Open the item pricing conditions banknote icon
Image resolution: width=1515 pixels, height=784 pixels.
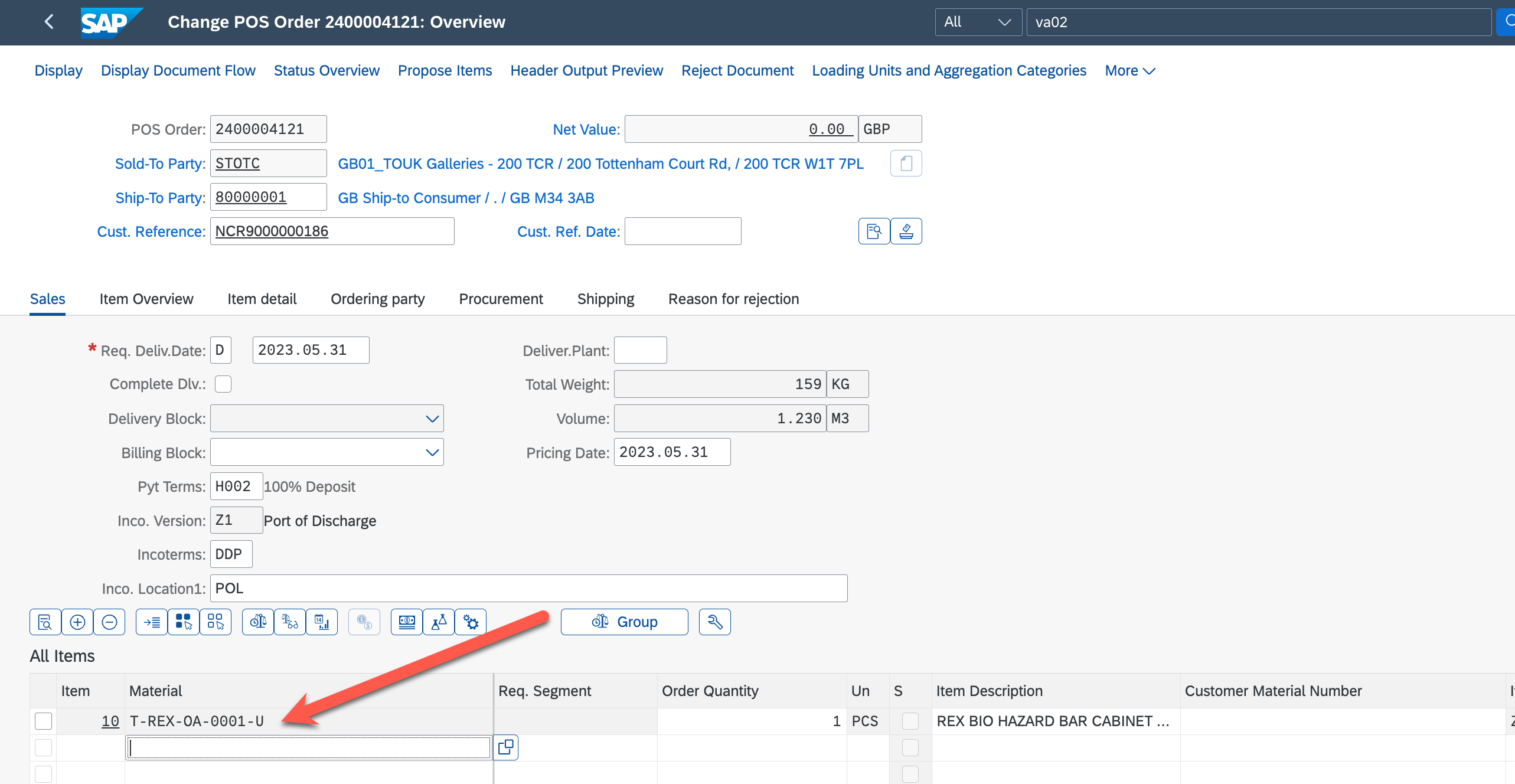click(x=407, y=622)
